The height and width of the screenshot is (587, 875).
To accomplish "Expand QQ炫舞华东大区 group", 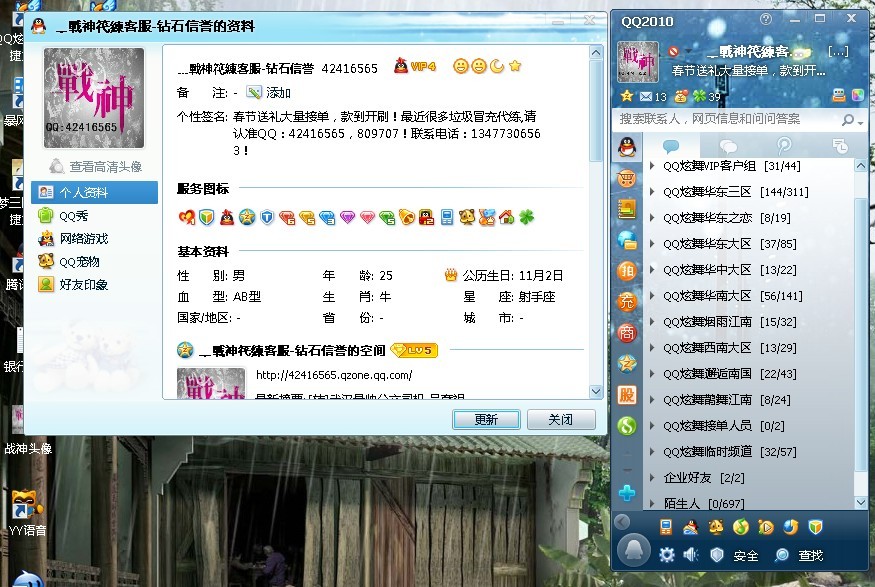I will click(x=652, y=244).
